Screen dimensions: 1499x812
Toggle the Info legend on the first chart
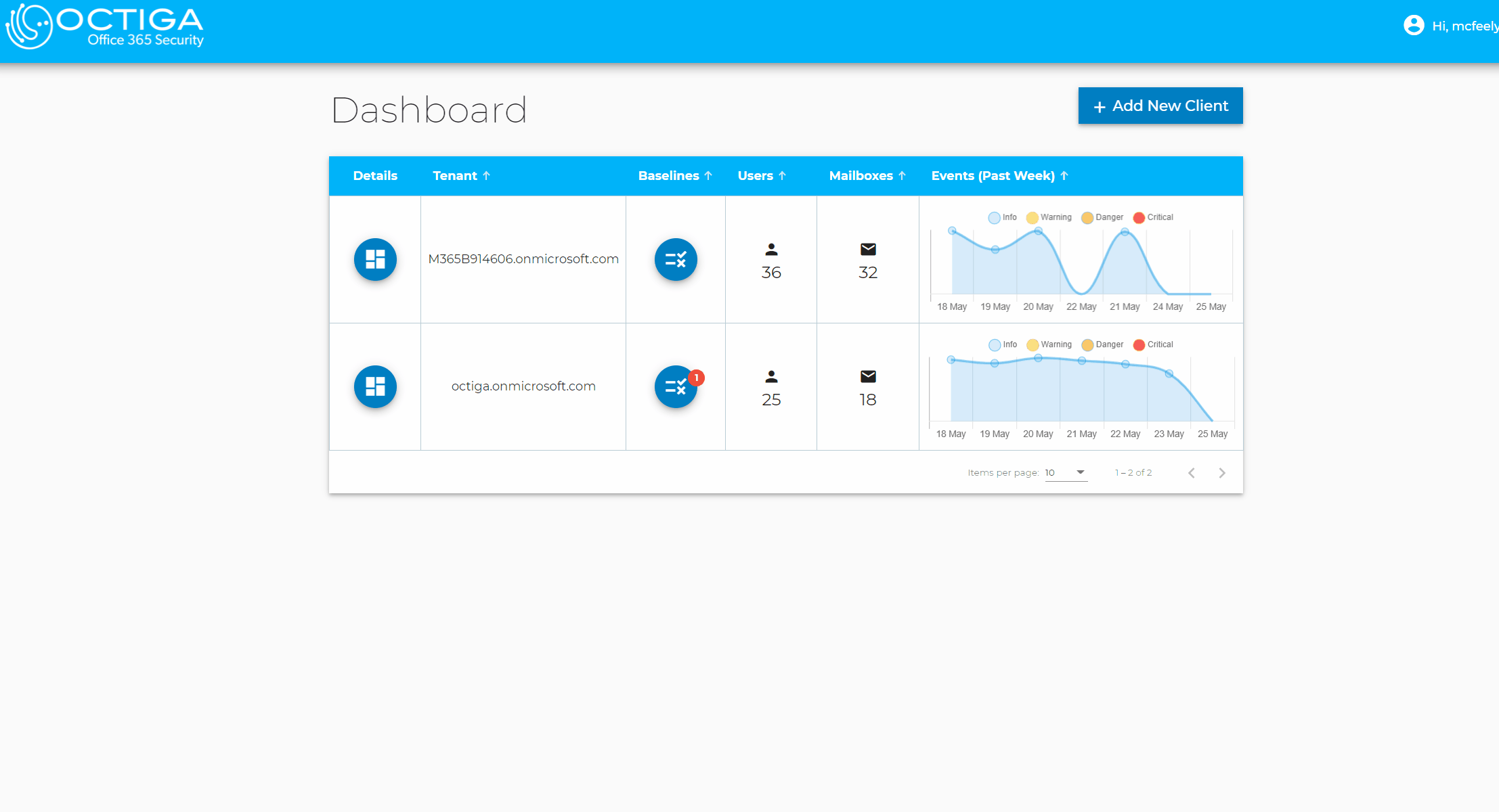[x=993, y=217]
